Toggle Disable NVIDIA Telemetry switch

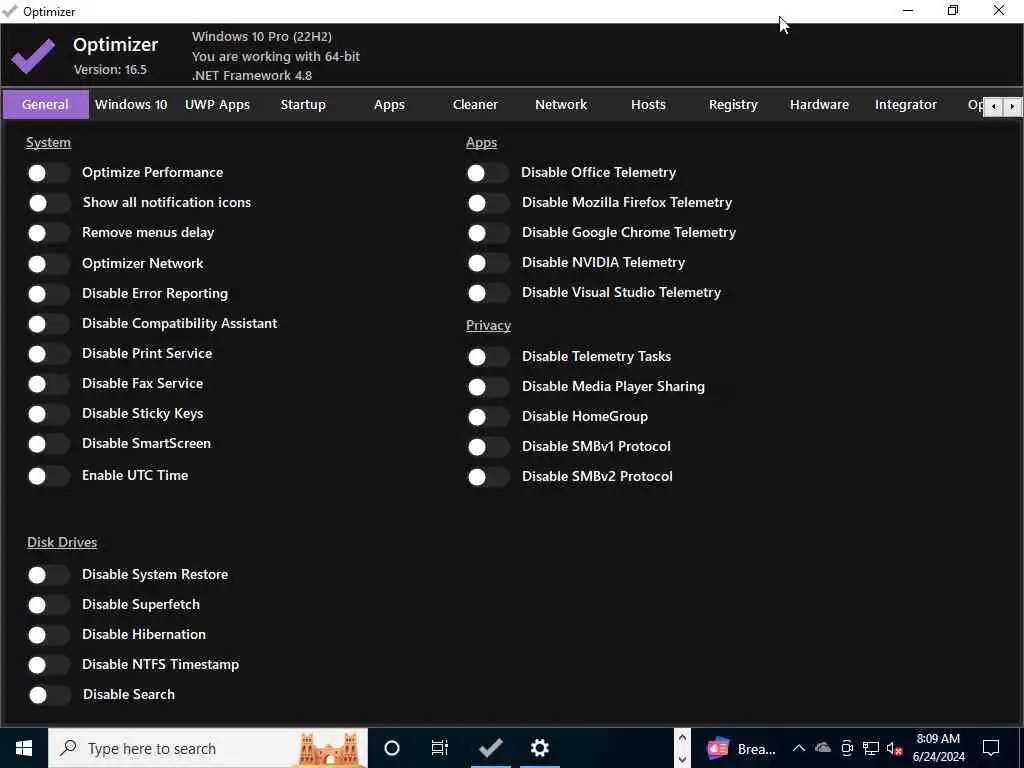[488, 263]
